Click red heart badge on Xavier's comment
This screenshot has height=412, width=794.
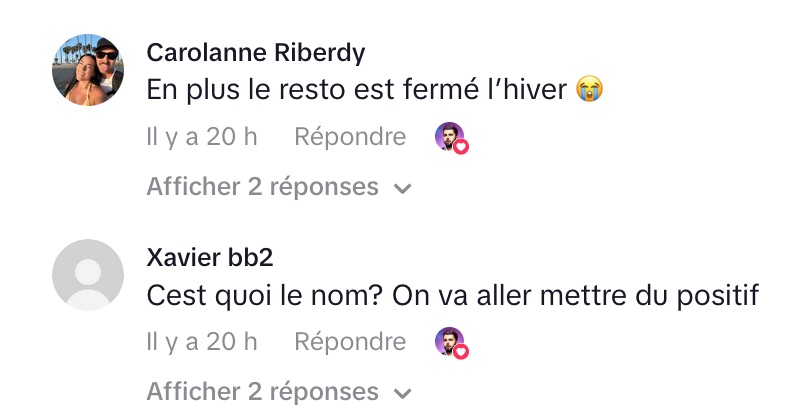(461, 351)
